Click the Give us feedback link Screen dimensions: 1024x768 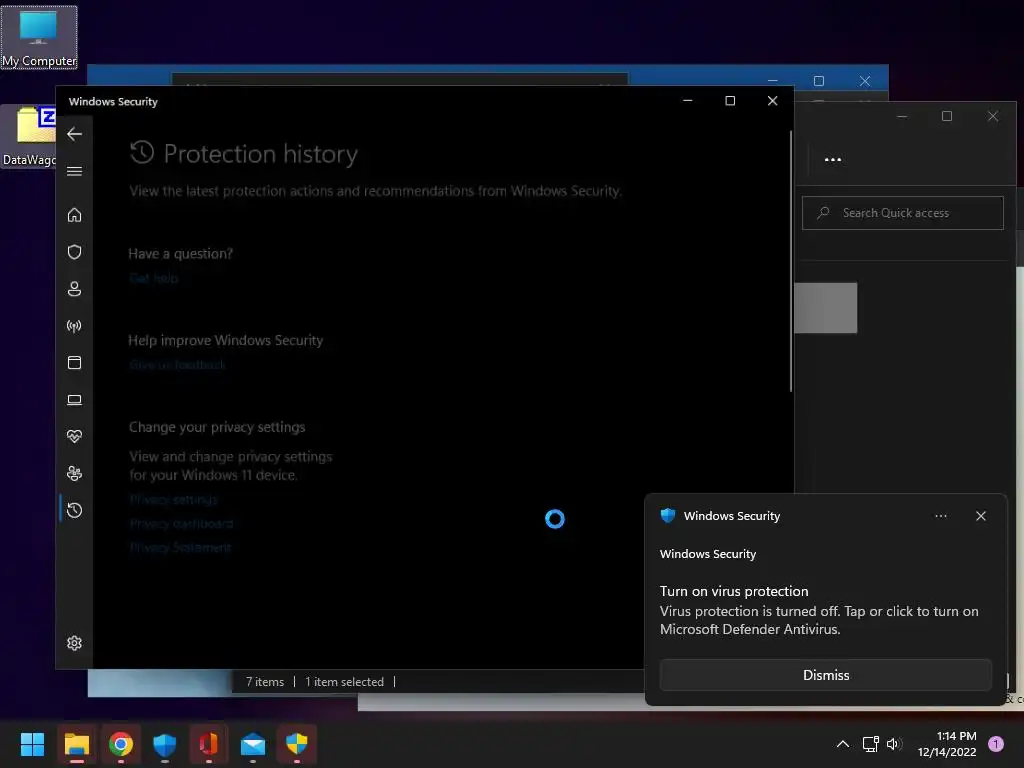(177, 365)
